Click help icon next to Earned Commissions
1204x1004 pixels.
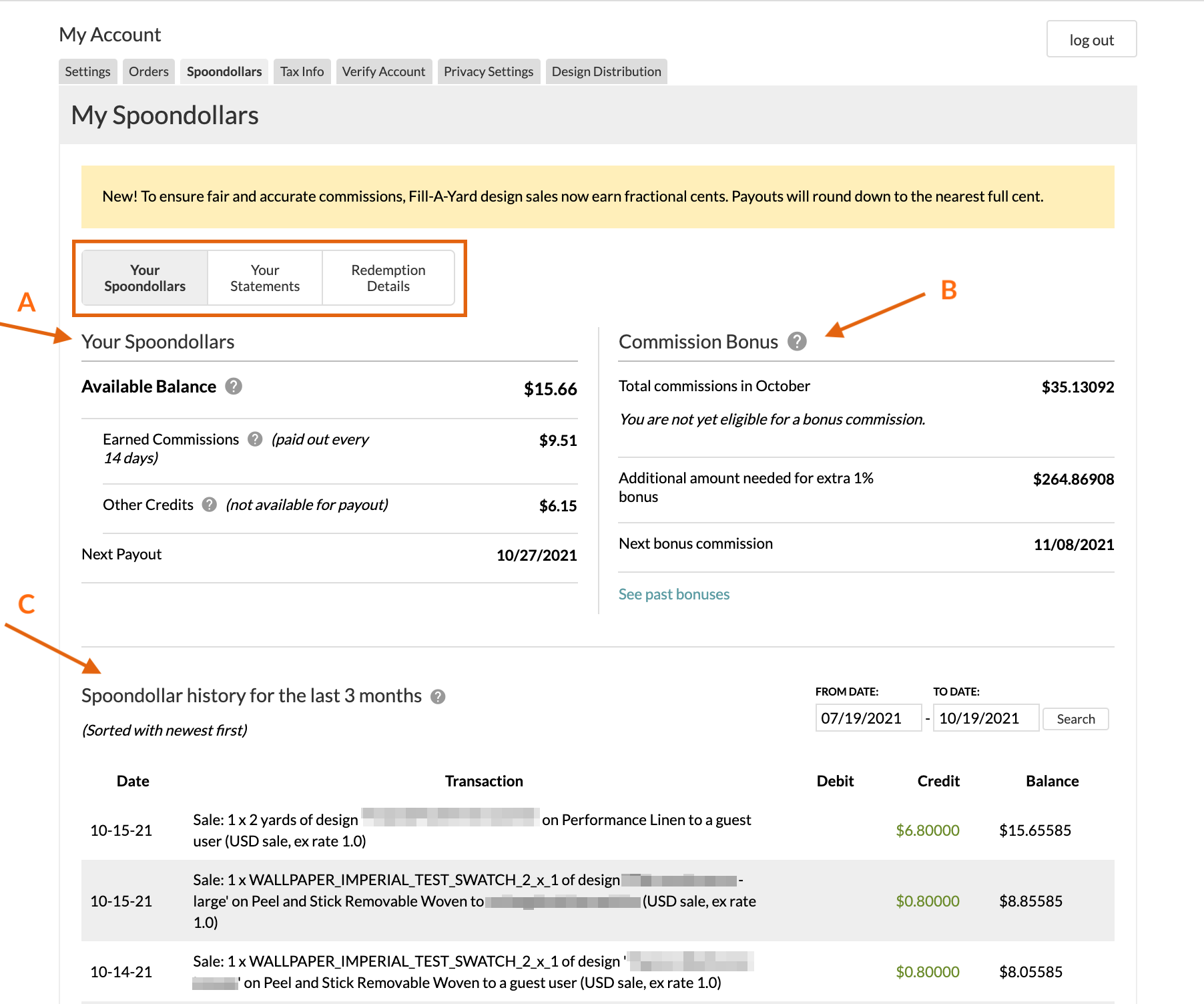(255, 439)
